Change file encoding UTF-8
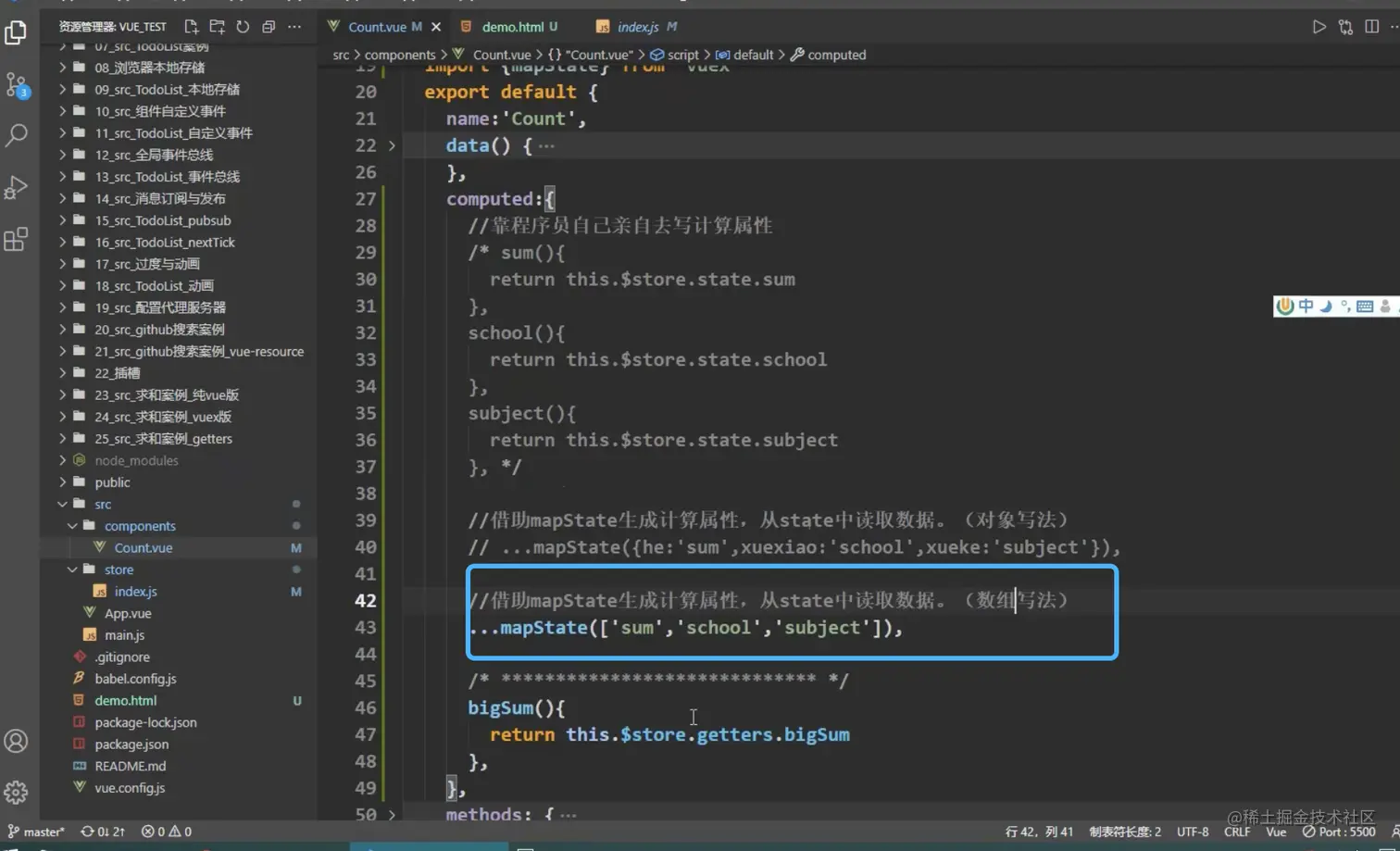 point(1193,832)
